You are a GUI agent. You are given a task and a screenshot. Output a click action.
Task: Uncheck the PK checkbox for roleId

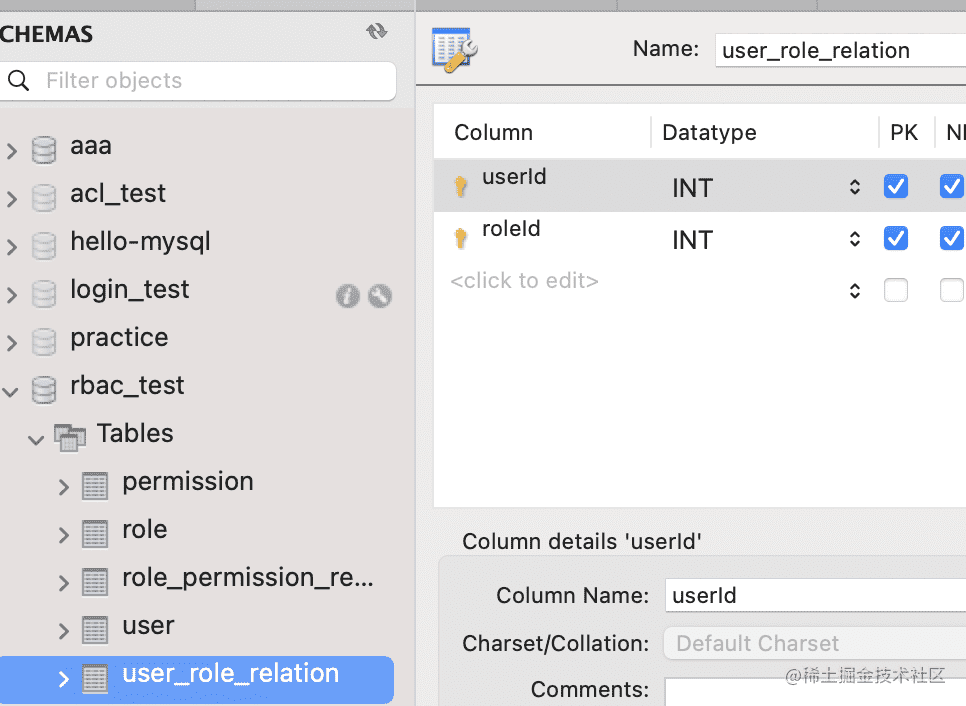pos(896,238)
